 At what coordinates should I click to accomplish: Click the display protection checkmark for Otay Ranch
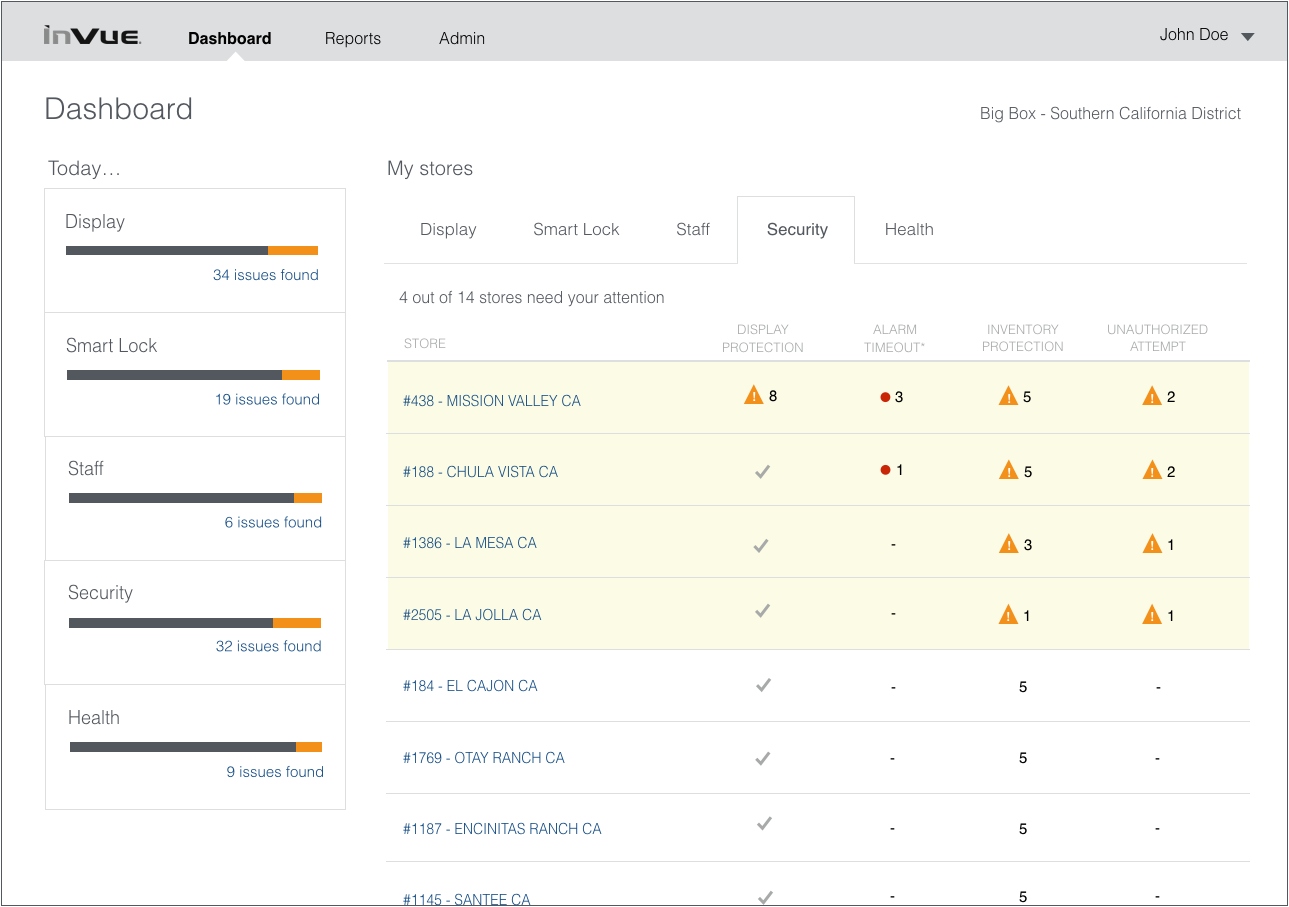click(x=762, y=757)
